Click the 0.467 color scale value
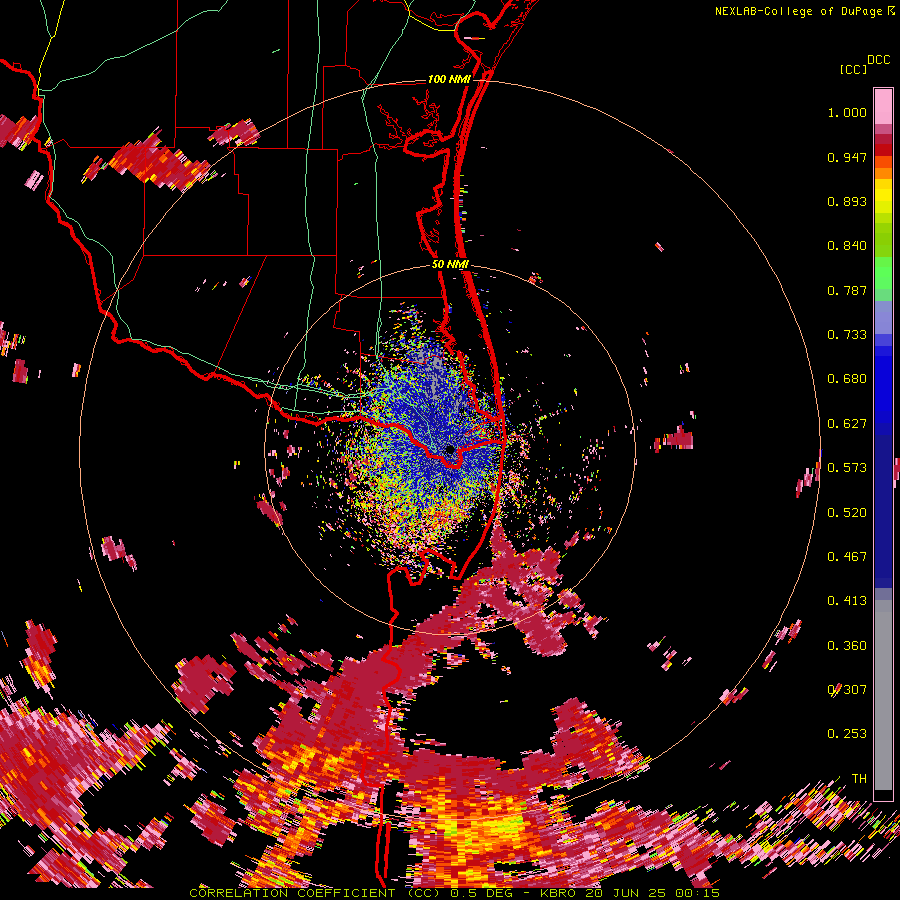900x900 pixels. (847, 557)
